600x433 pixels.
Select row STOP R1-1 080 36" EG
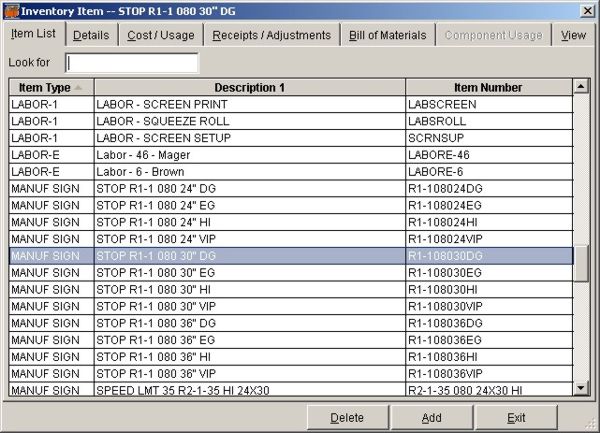click(x=291, y=340)
